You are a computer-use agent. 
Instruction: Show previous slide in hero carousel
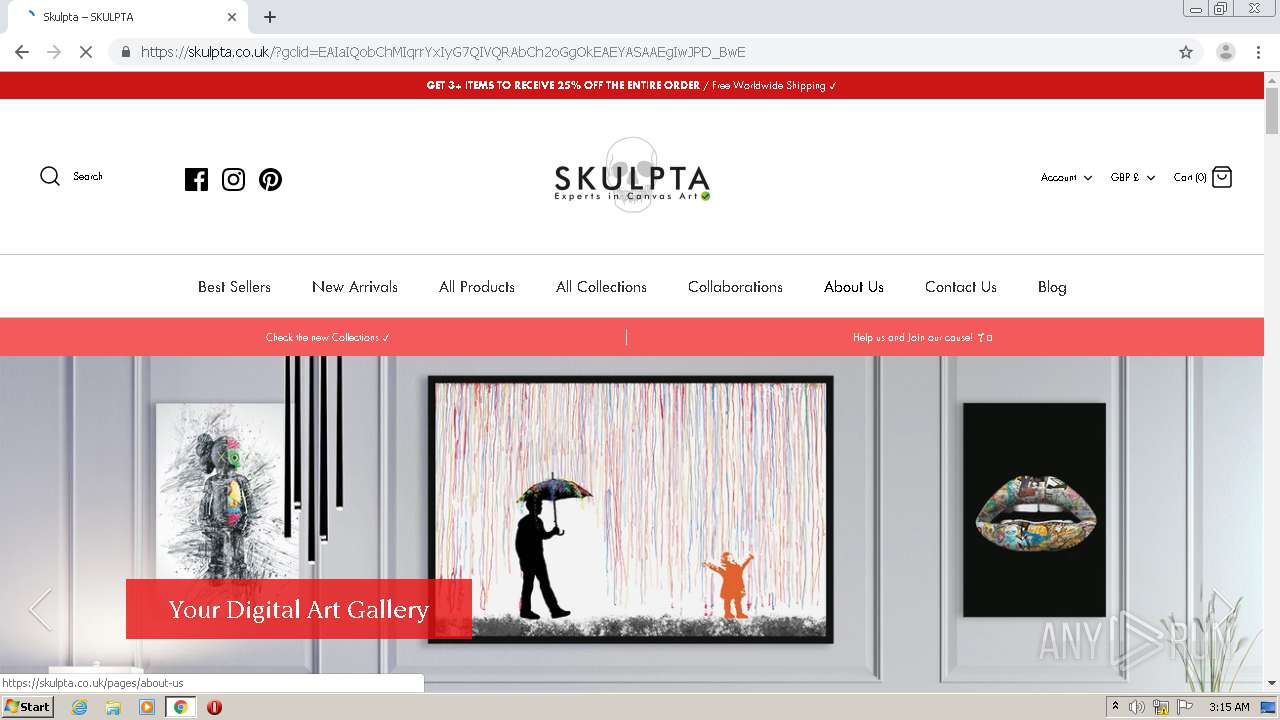(x=40, y=609)
